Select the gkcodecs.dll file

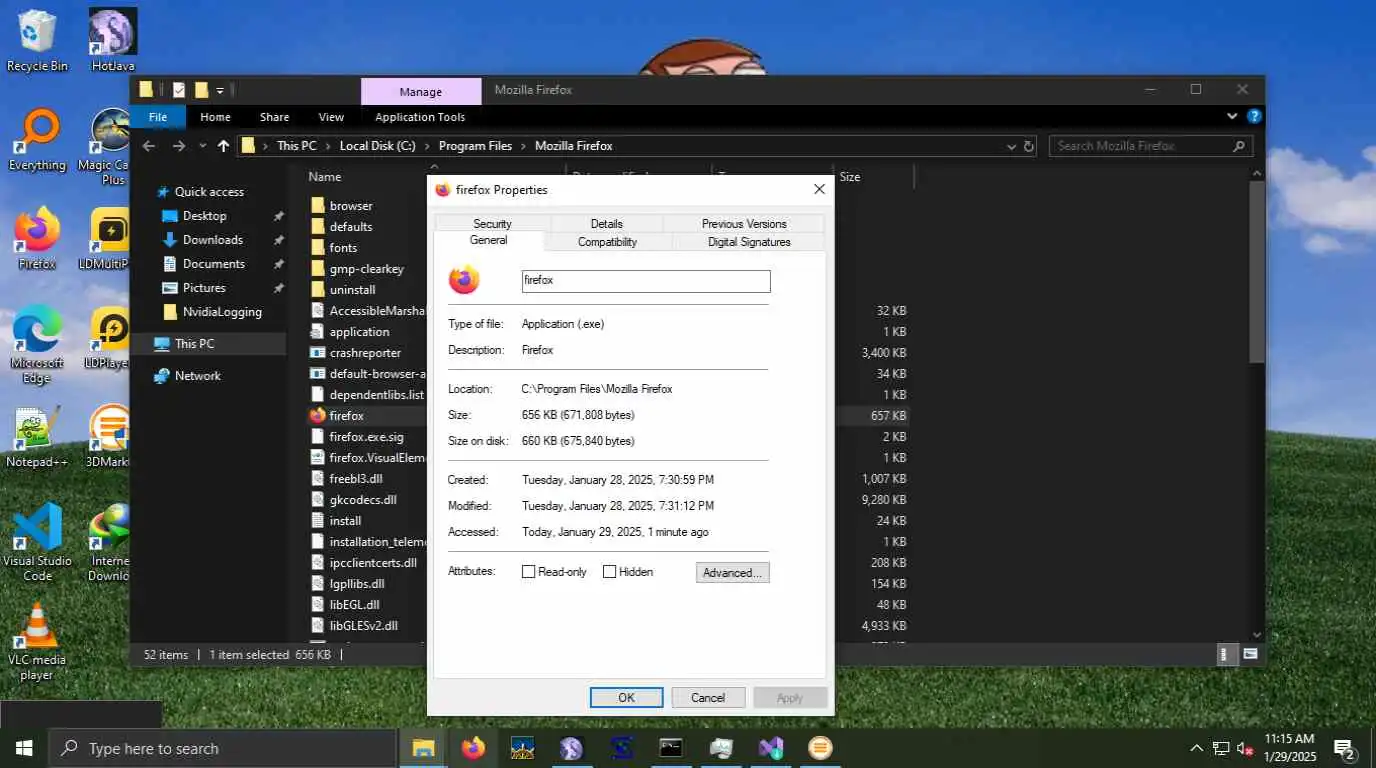[363, 500]
